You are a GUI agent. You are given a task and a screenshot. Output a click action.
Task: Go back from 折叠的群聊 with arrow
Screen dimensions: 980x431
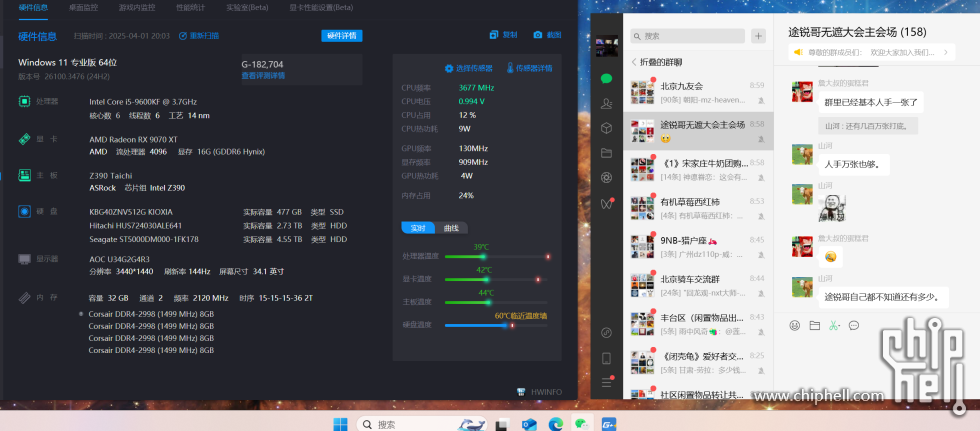click(634, 62)
